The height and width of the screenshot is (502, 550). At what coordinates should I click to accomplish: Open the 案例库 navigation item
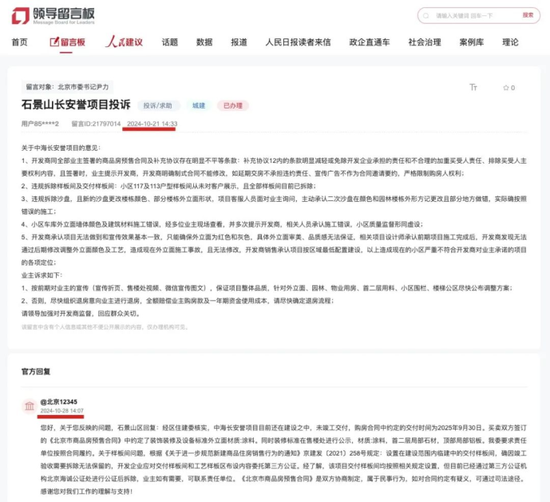point(472,42)
